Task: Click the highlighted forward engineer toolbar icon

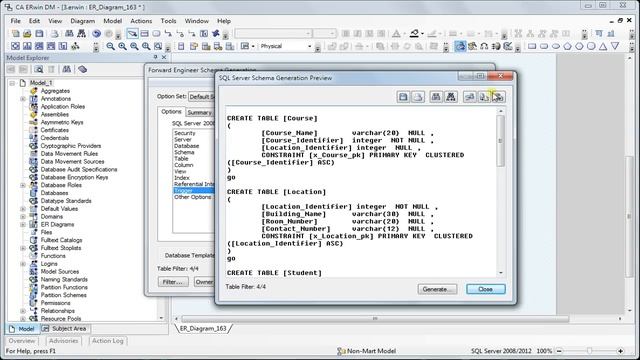Action: click(x=460, y=46)
